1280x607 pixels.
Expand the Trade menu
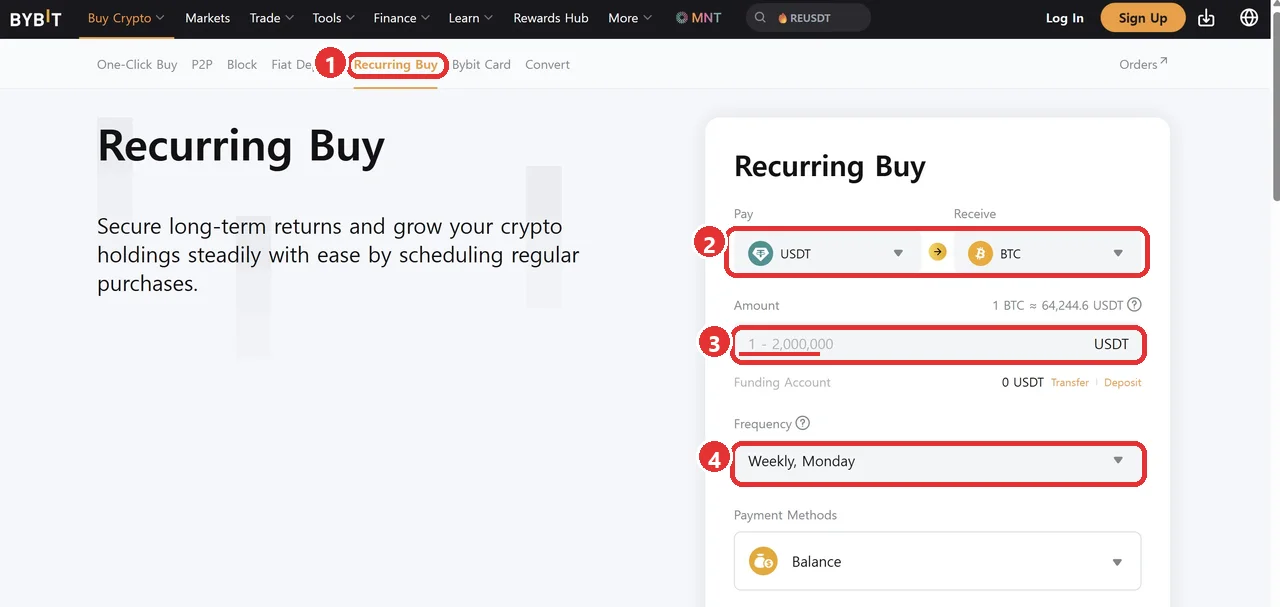(x=272, y=18)
